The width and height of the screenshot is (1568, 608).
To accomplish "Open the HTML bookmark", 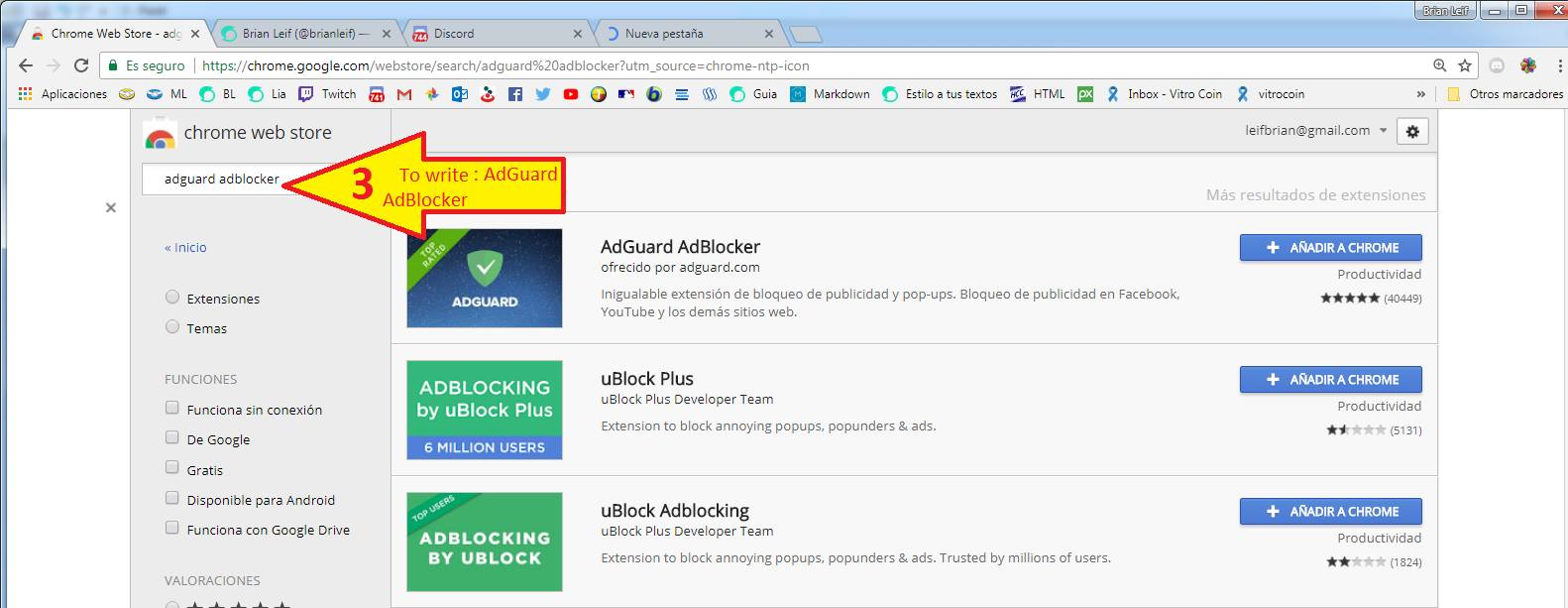I will (1038, 94).
